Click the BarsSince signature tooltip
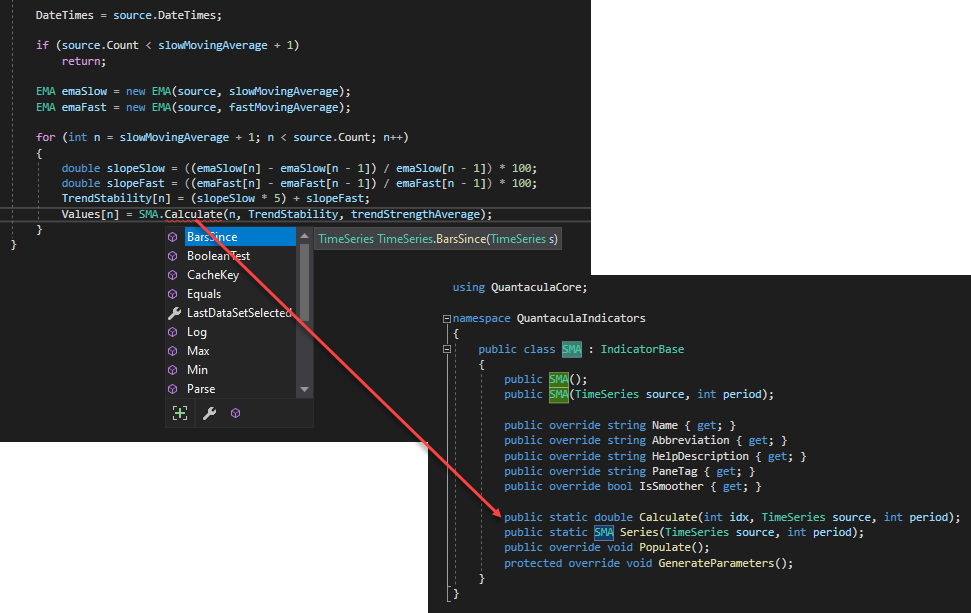 pyautogui.click(x=438, y=238)
